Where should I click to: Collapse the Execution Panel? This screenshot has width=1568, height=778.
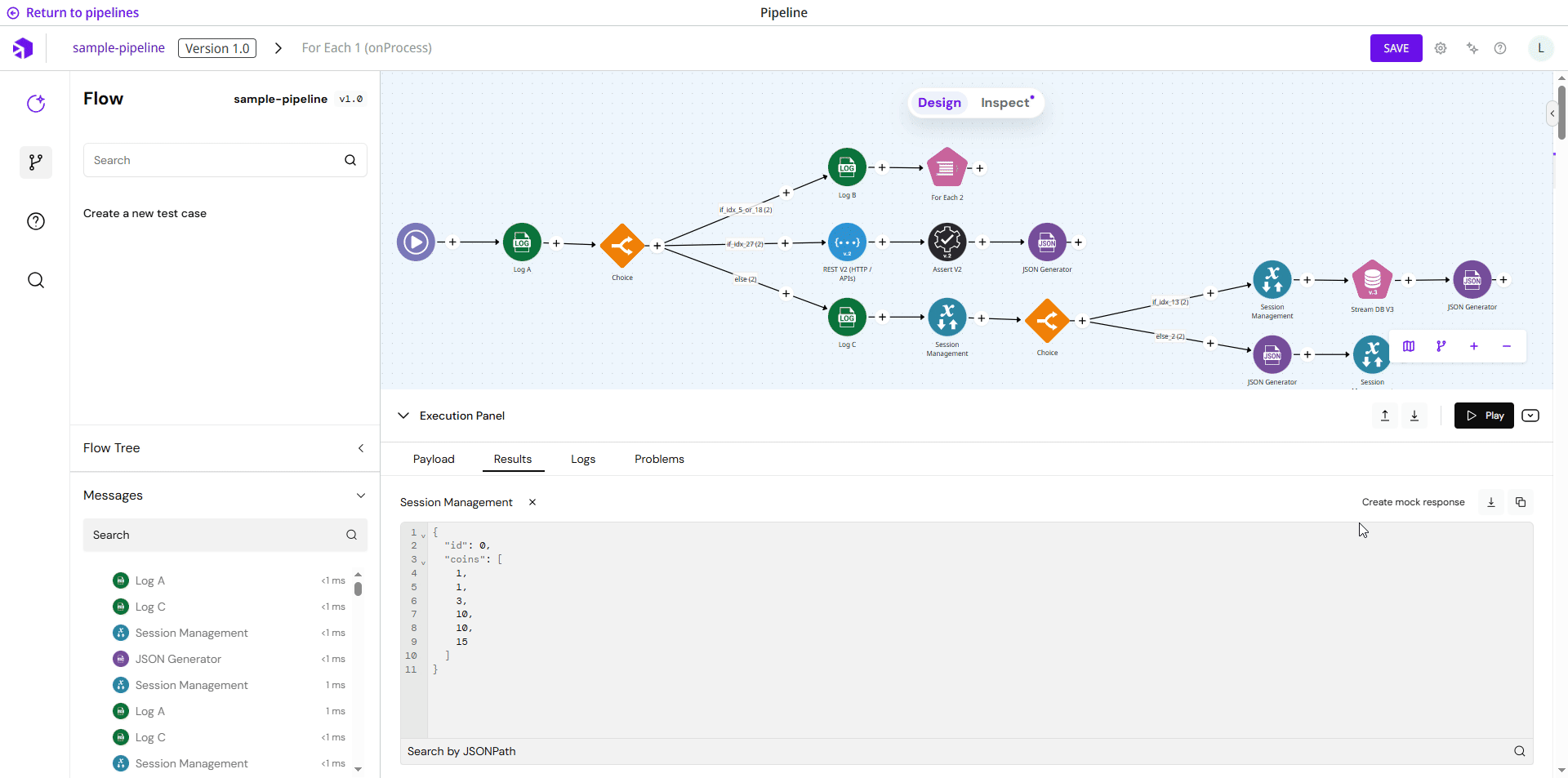pyautogui.click(x=403, y=416)
